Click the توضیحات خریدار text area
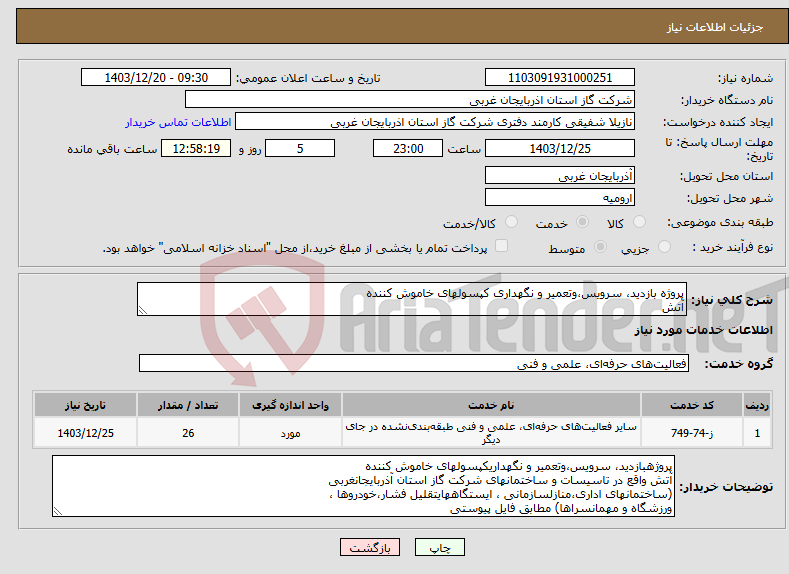The image size is (789, 574). 363,486
